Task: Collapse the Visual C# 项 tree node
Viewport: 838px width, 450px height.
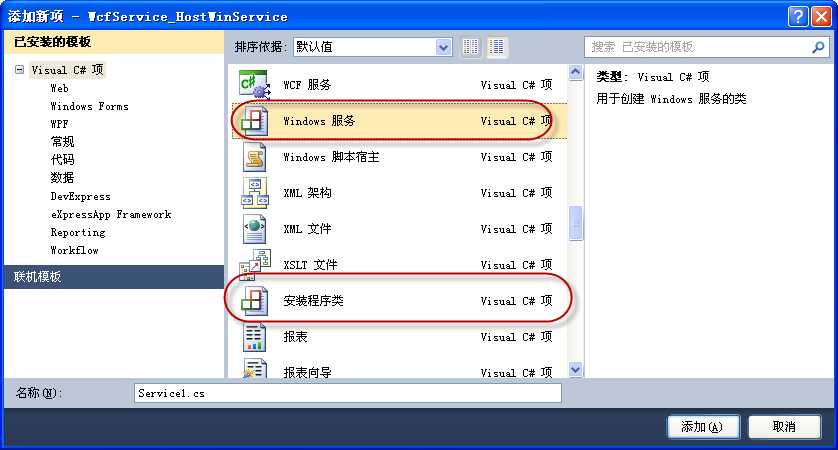Action: (20, 69)
